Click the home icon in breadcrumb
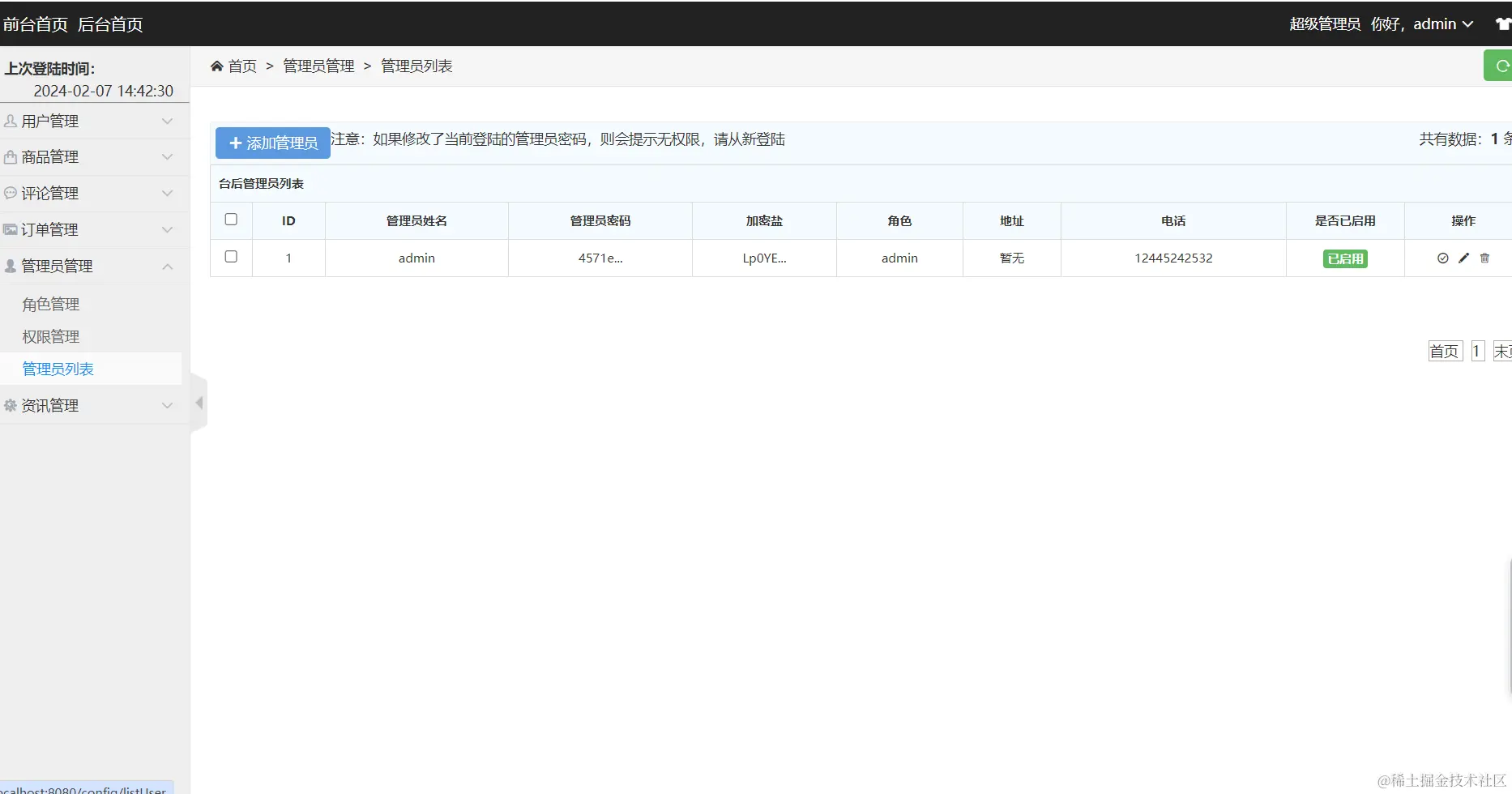This screenshot has width=1512, height=794. (x=216, y=66)
